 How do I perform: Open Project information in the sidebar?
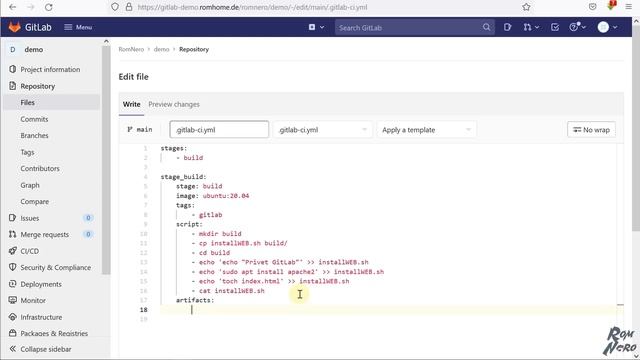point(50,69)
